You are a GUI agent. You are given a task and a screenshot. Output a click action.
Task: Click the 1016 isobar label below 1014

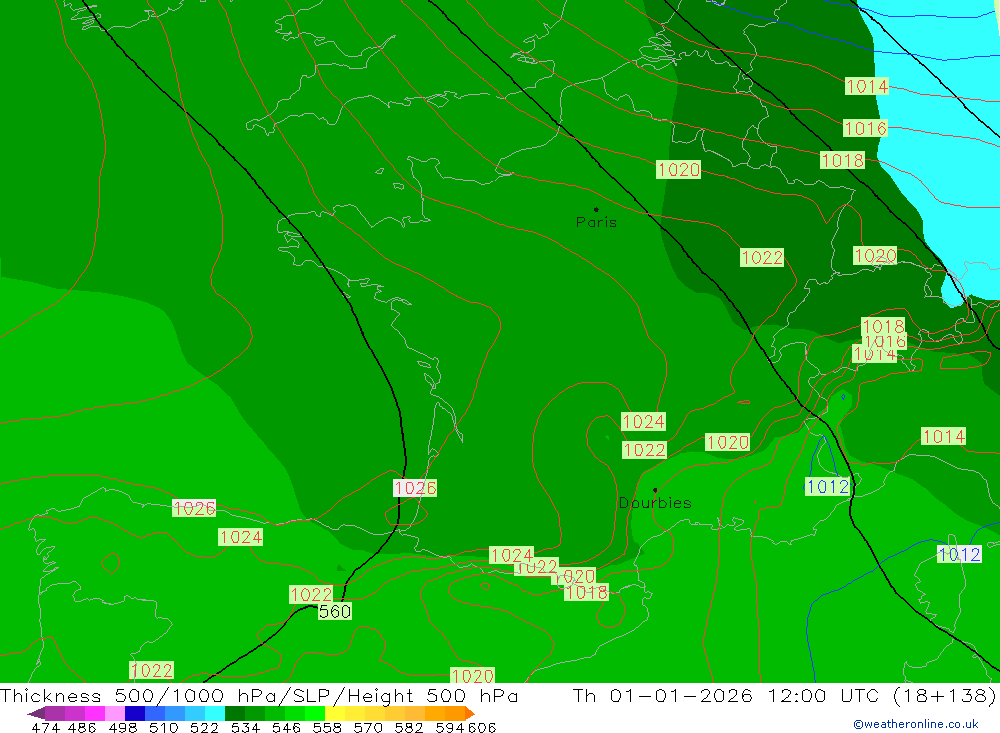coord(865,128)
